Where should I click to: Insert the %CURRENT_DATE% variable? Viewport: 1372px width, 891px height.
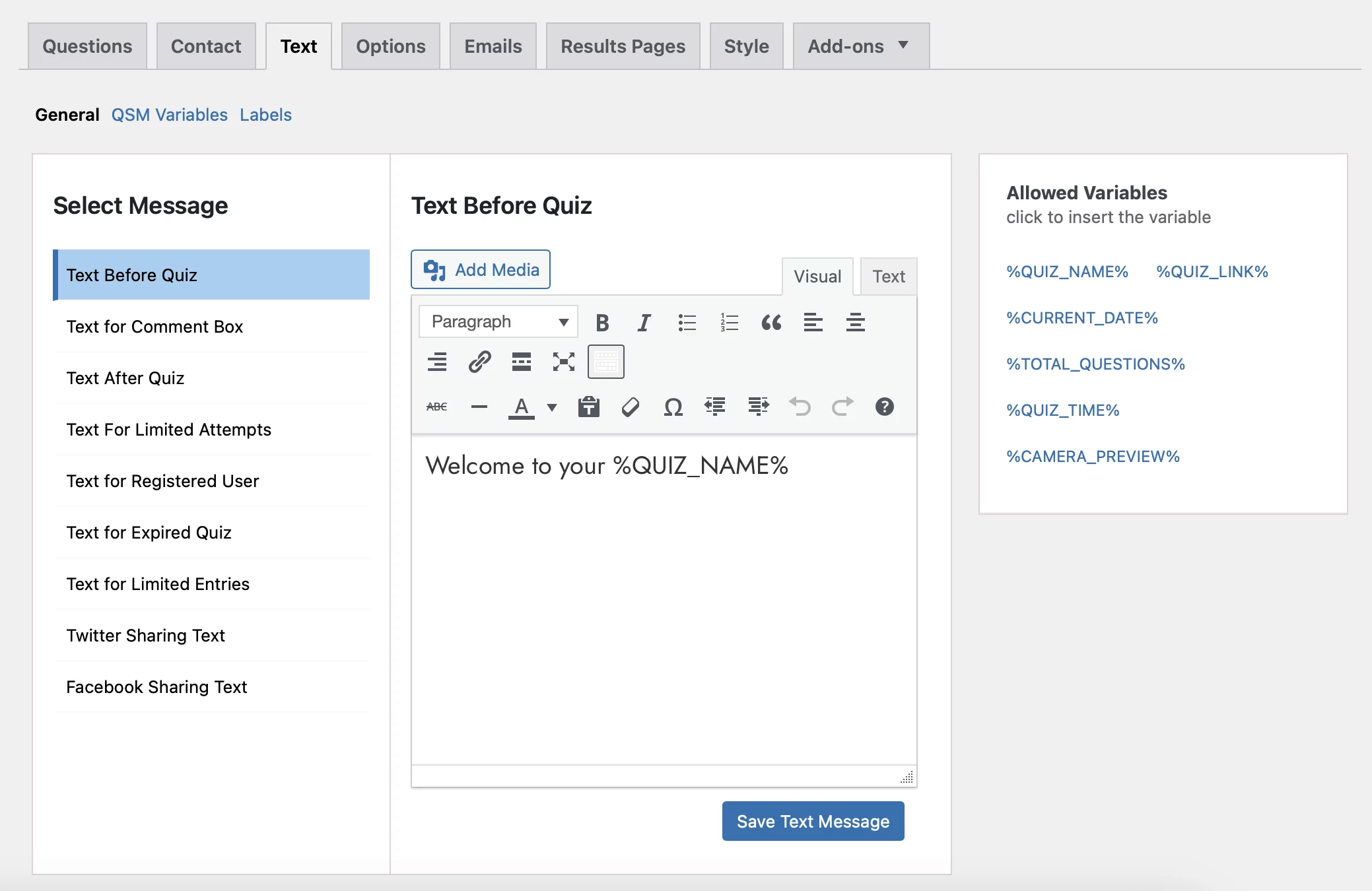tap(1082, 318)
